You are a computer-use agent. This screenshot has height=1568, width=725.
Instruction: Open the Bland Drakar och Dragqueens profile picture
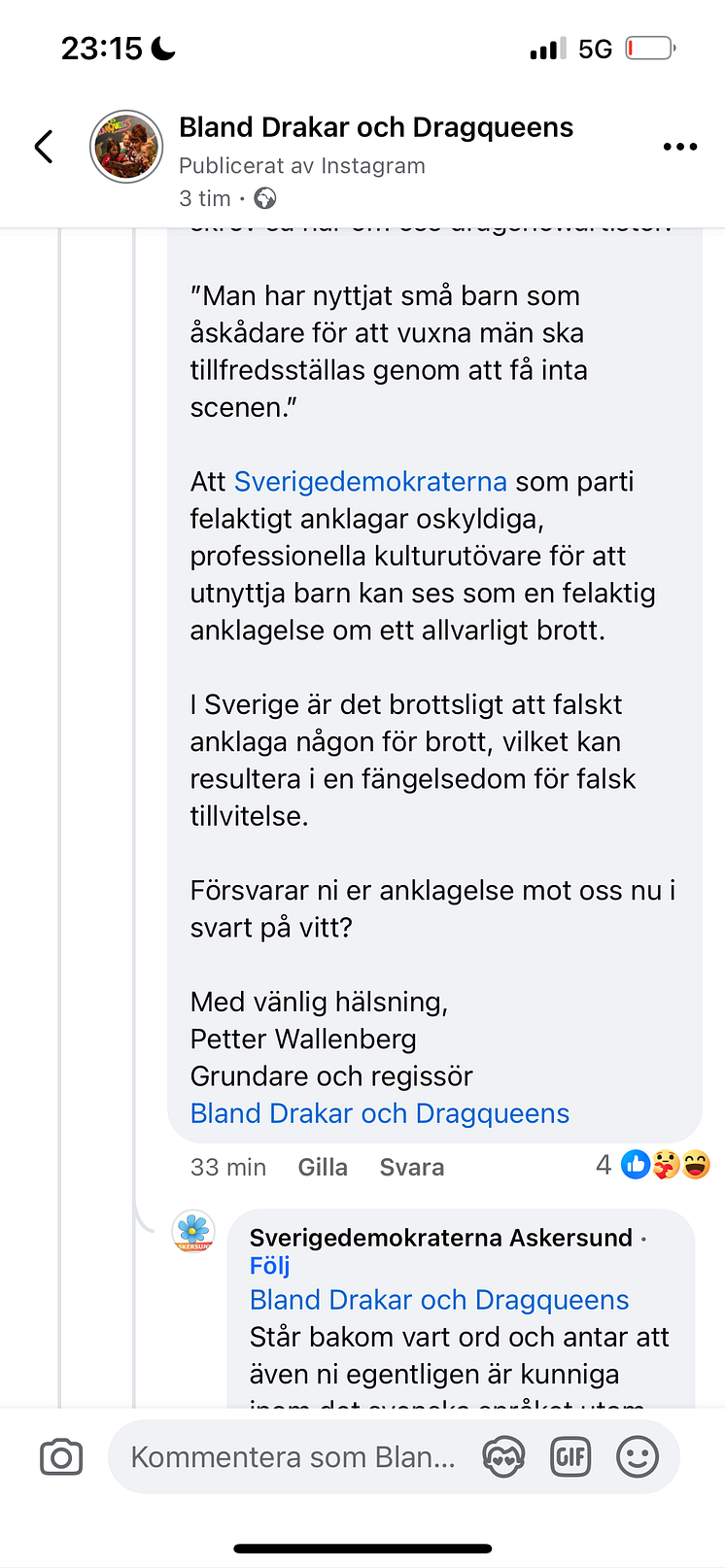click(126, 147)
